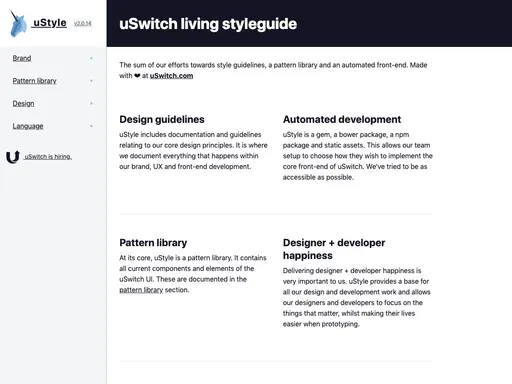The height and width of the screenshot is (384, 512).
Task: Follow the uSwitch is hiring link
Action: click(48, 157)
